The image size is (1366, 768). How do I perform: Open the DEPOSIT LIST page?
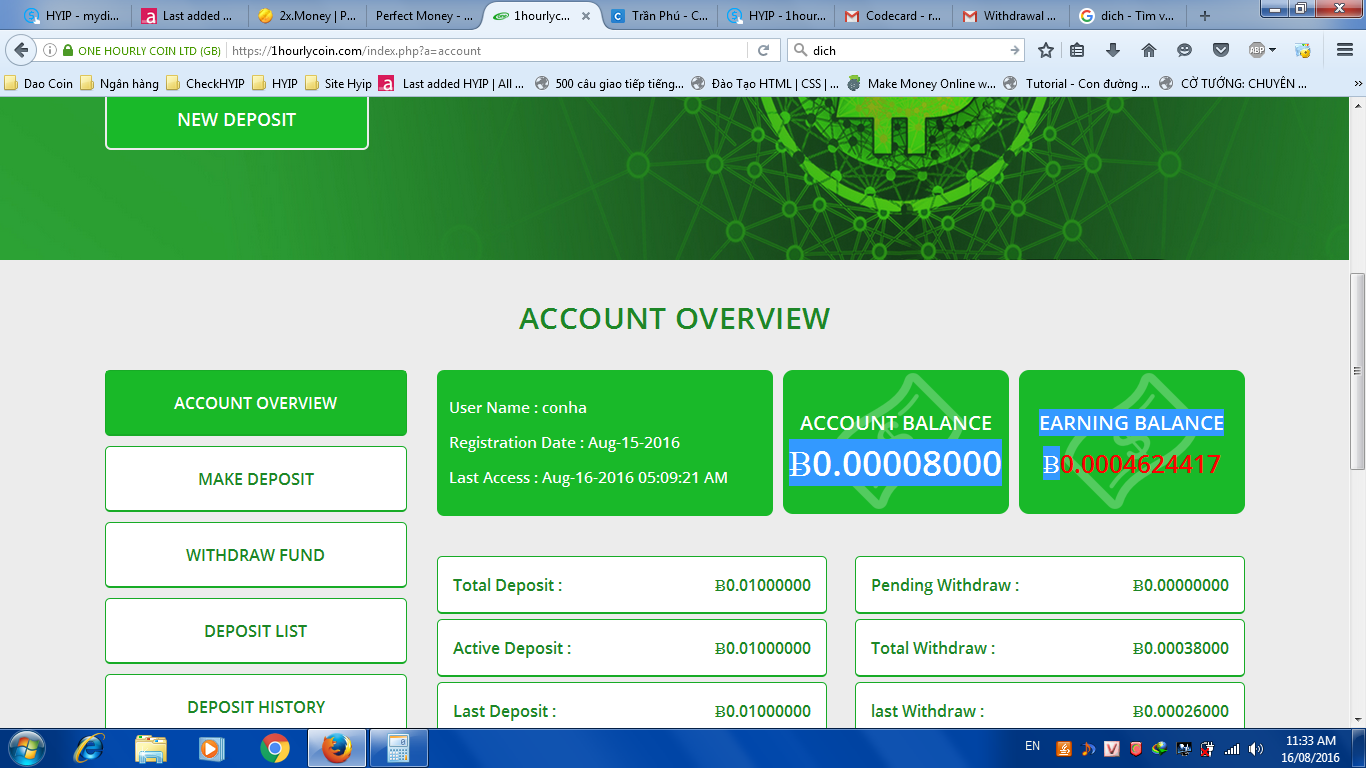[256, 631]
